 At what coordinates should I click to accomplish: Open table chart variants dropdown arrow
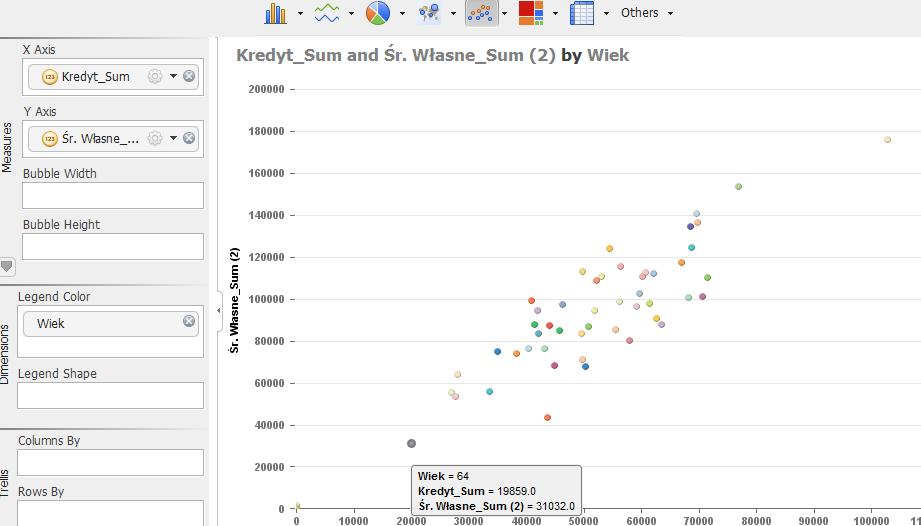(x=606, y=13)
